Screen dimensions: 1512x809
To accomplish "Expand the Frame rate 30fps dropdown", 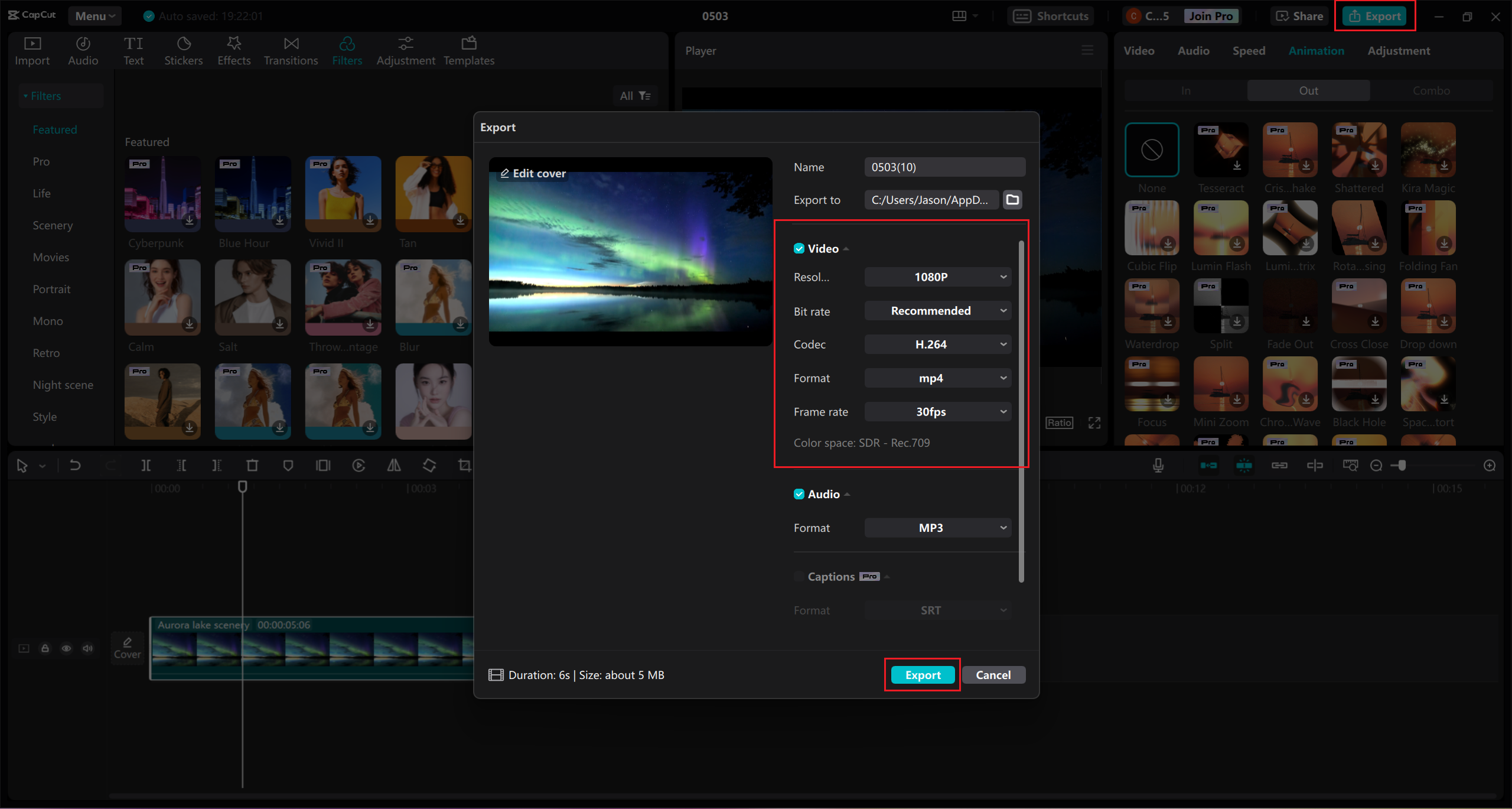I will (x=938, y=412).
